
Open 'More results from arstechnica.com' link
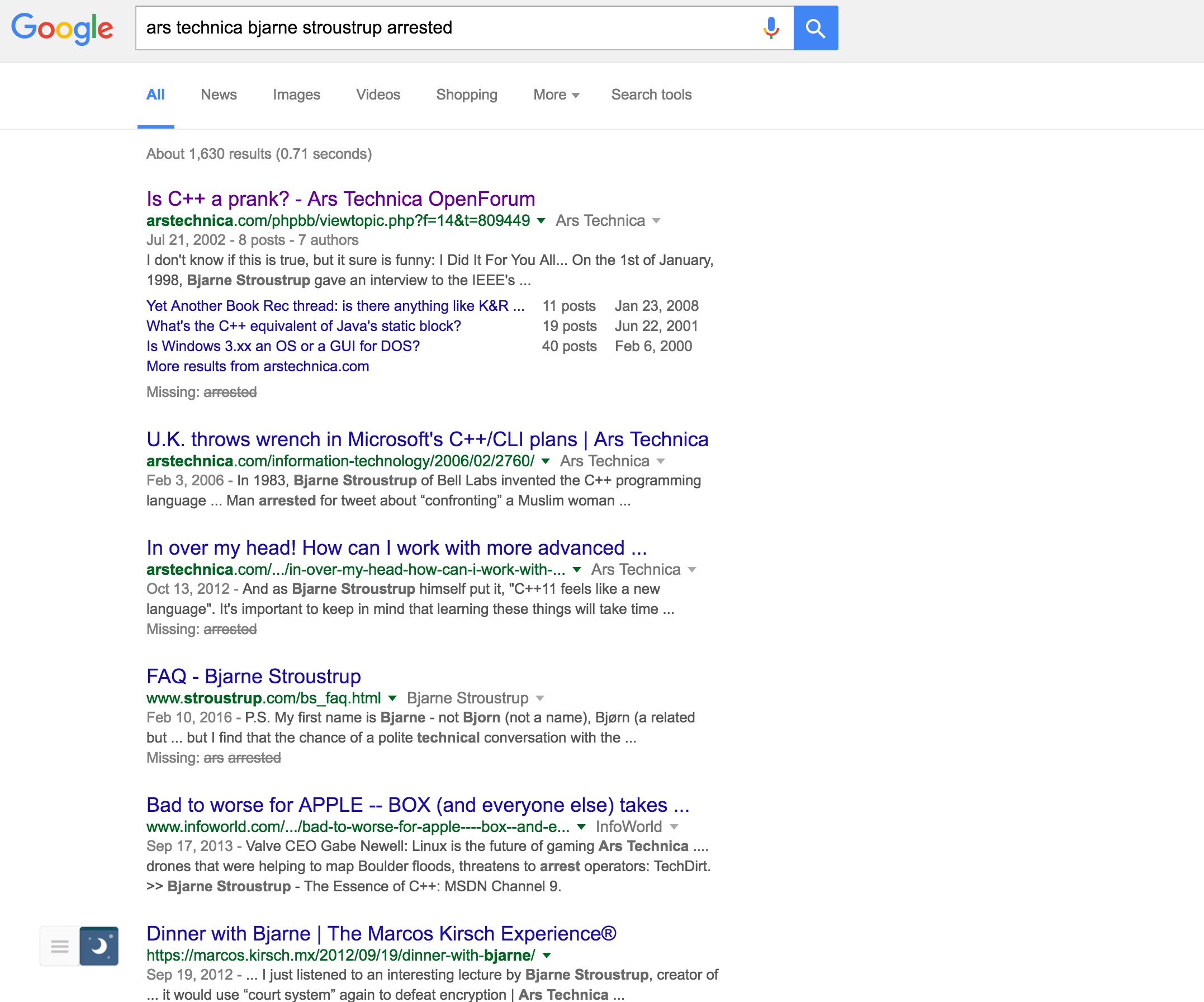[x=258, y=366]
